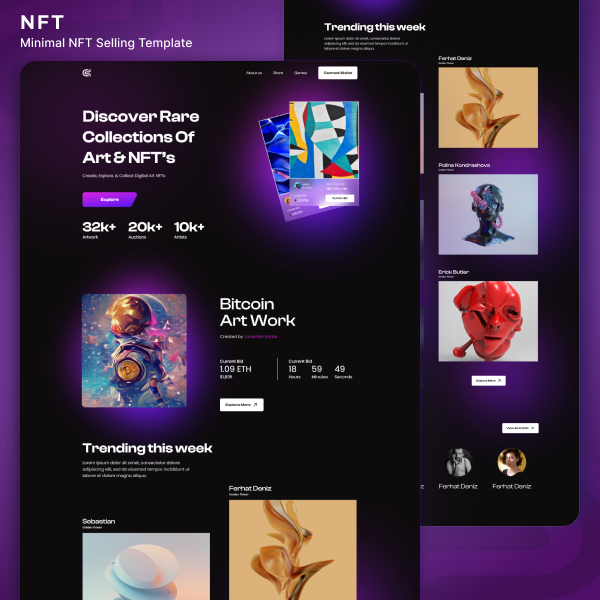The width and height of the screenshot is (600, 600).
Task: Click the black-and-white male artist avatar
Action: click(458, 462)
